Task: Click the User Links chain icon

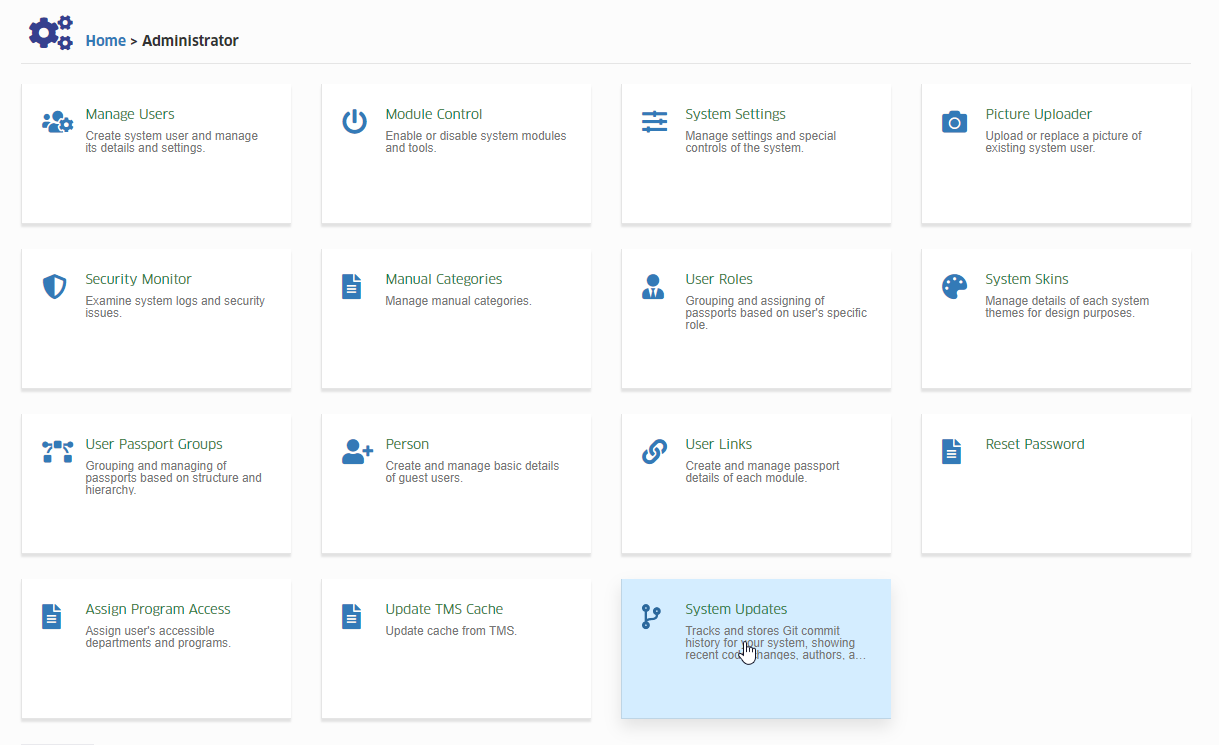Action: 654,452
